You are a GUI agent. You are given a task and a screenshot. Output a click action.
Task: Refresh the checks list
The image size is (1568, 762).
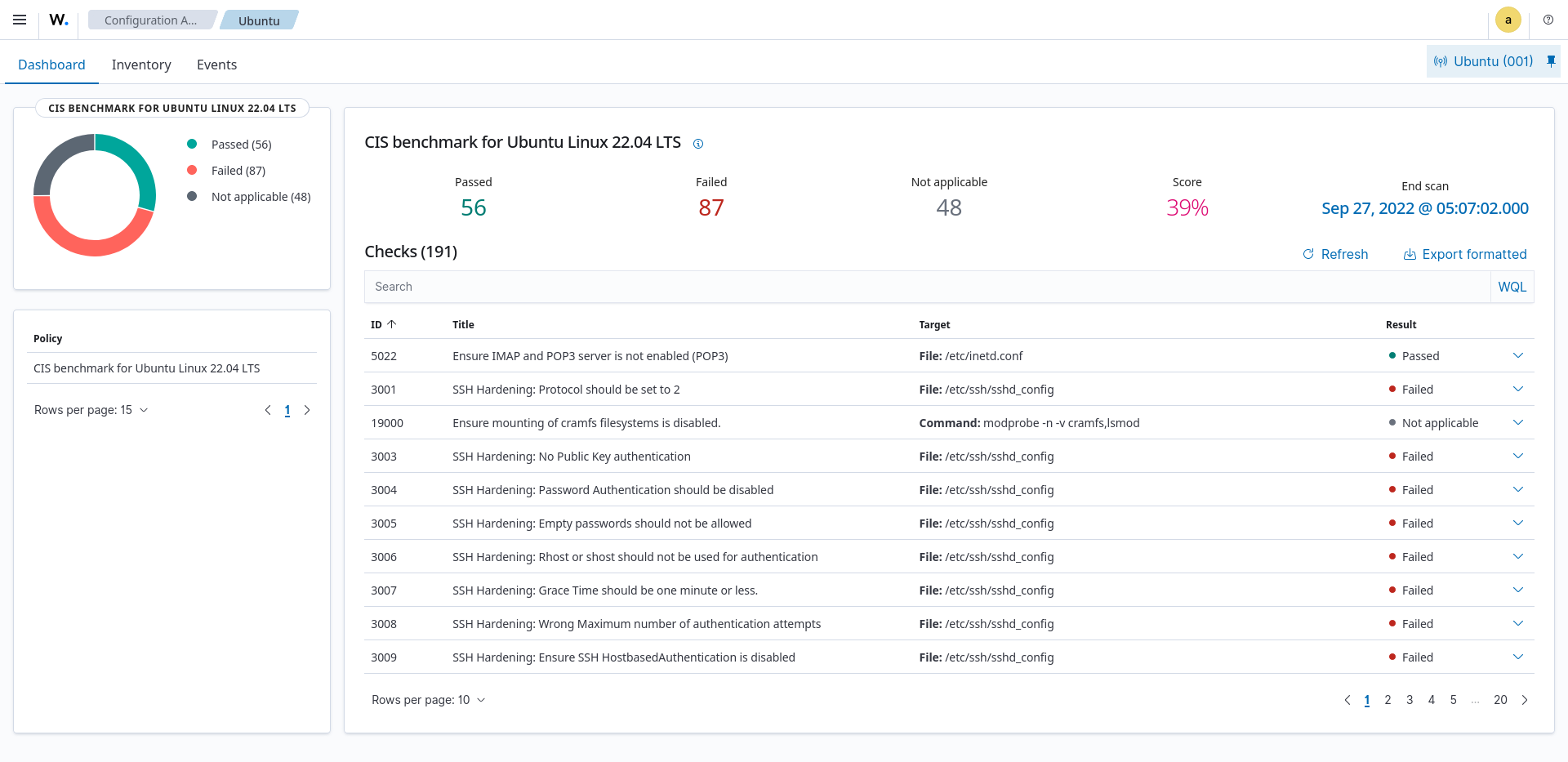1335,254
